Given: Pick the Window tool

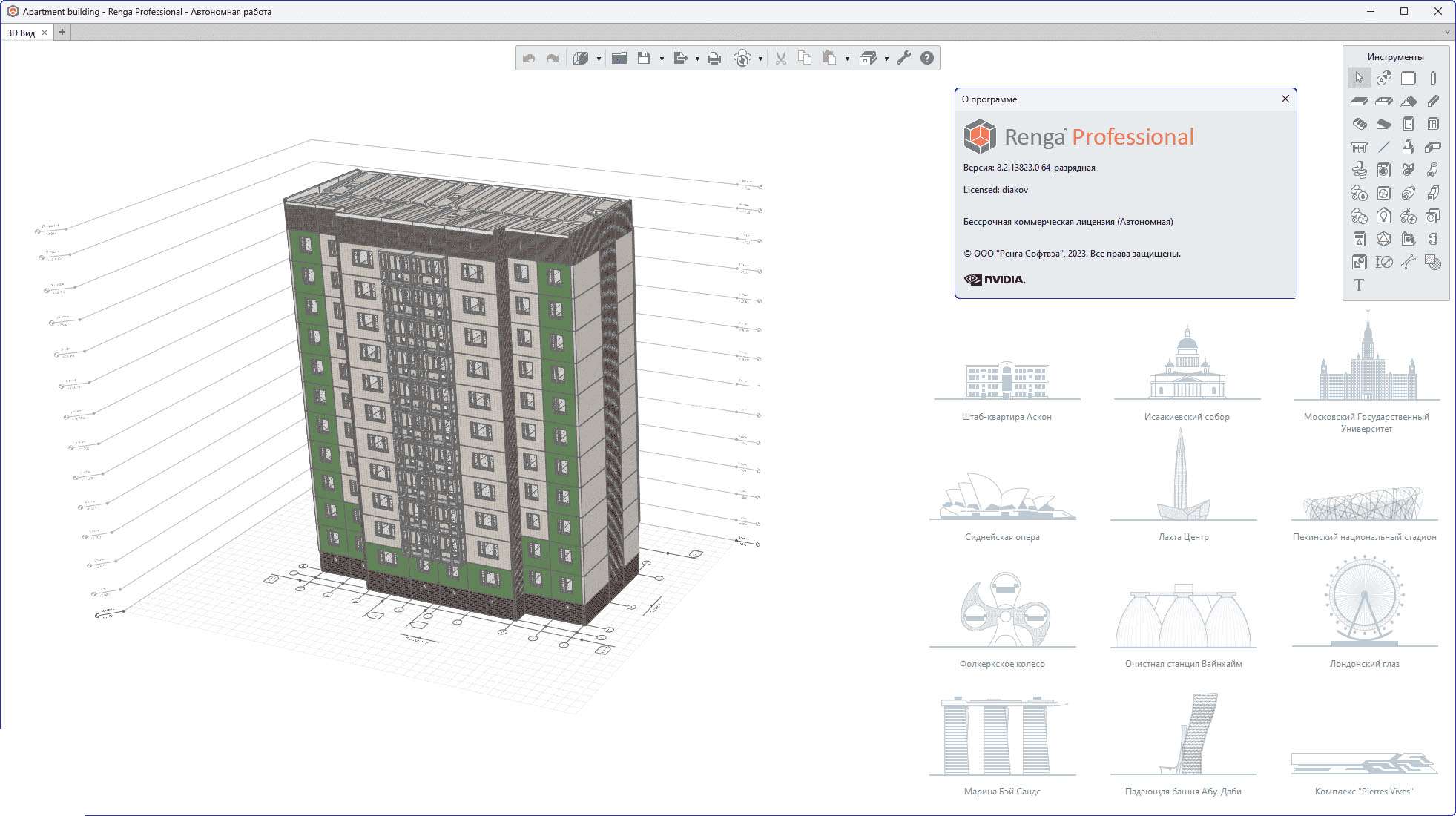Looking at the screenshot, I should click(1432, 124).
